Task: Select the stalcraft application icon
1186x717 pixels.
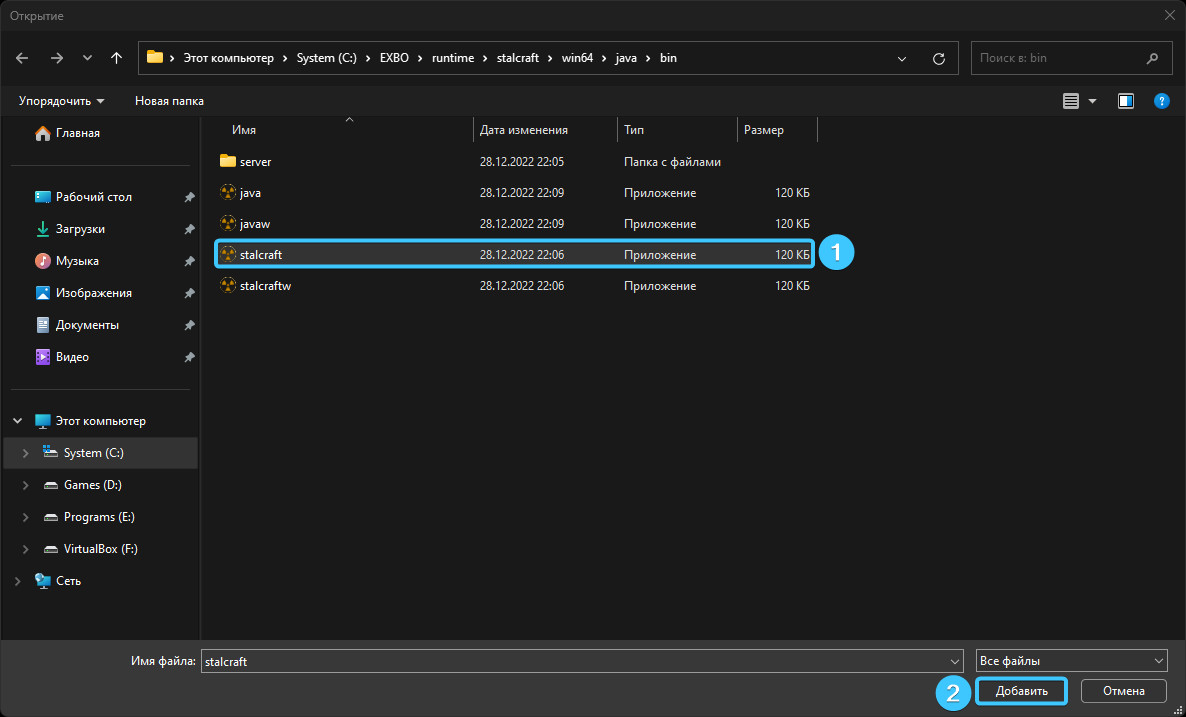Action: [x=228, y=254]
